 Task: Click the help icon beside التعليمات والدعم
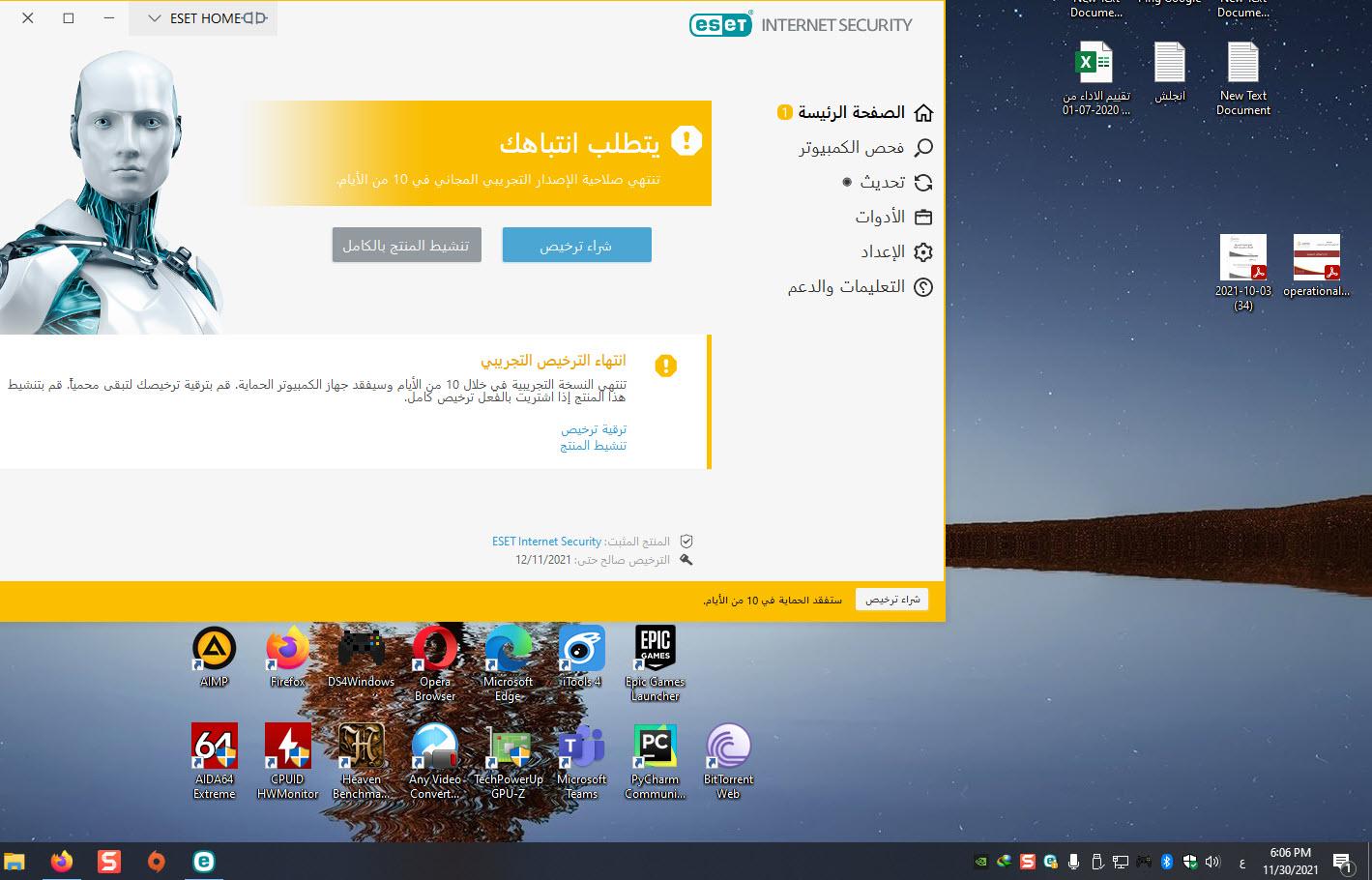923,287
